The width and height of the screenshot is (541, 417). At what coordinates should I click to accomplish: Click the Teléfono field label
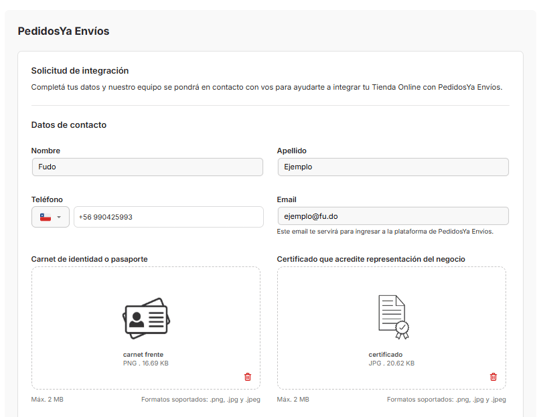pos(47,199)
